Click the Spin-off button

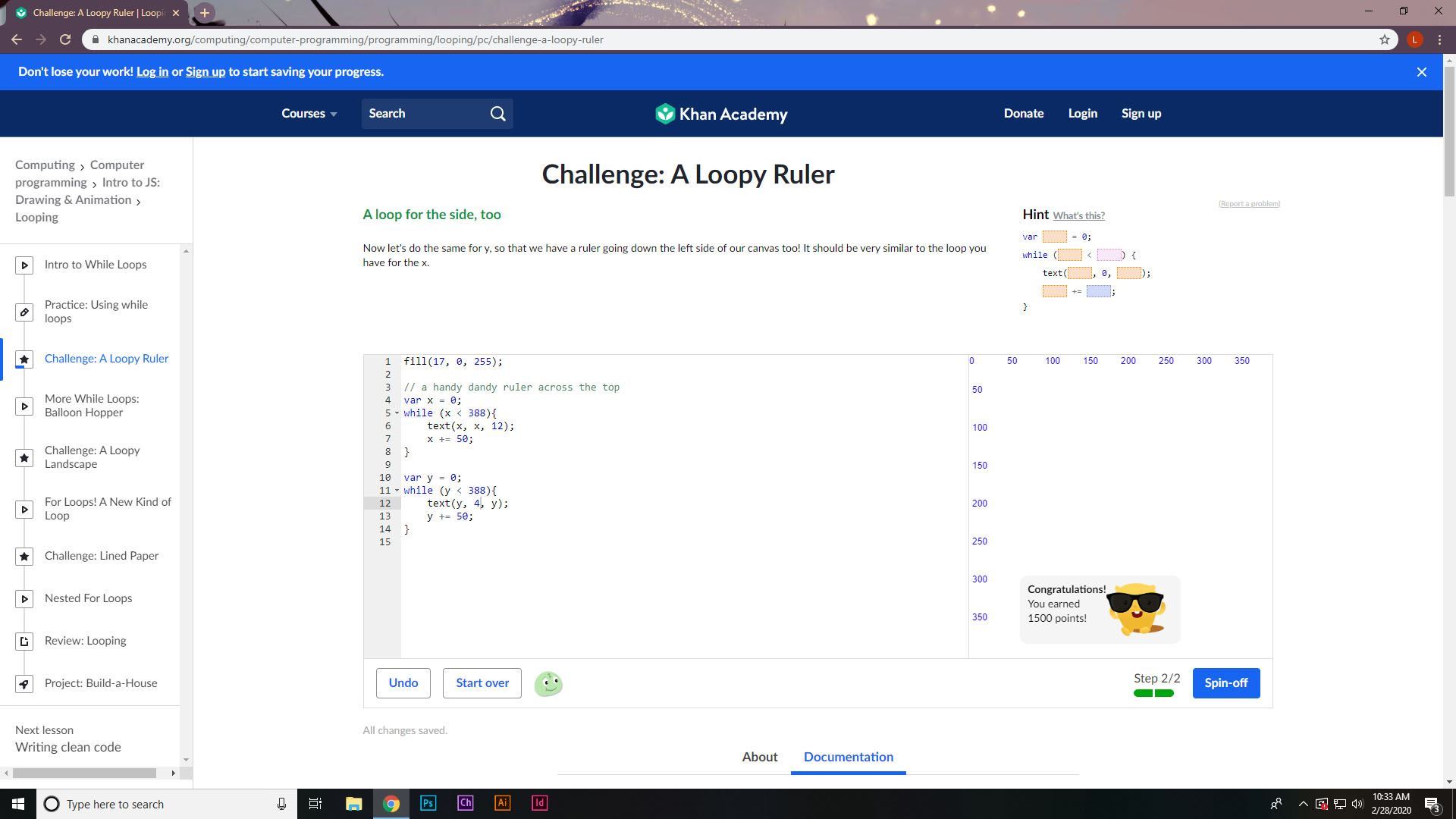tap(1225, 683)
